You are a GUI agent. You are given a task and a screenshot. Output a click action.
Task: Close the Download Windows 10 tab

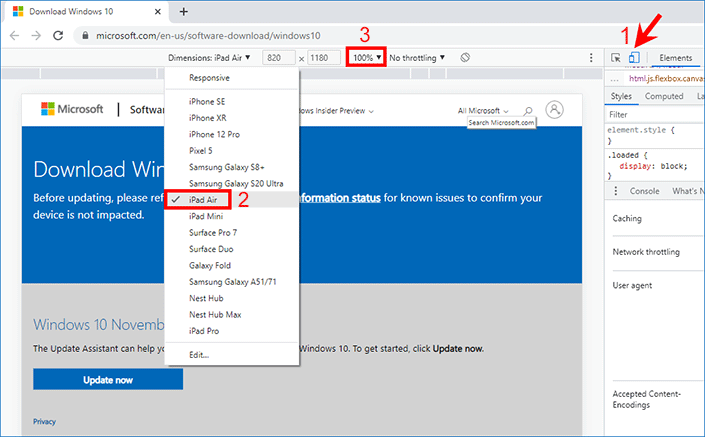[x=157, y=12]
